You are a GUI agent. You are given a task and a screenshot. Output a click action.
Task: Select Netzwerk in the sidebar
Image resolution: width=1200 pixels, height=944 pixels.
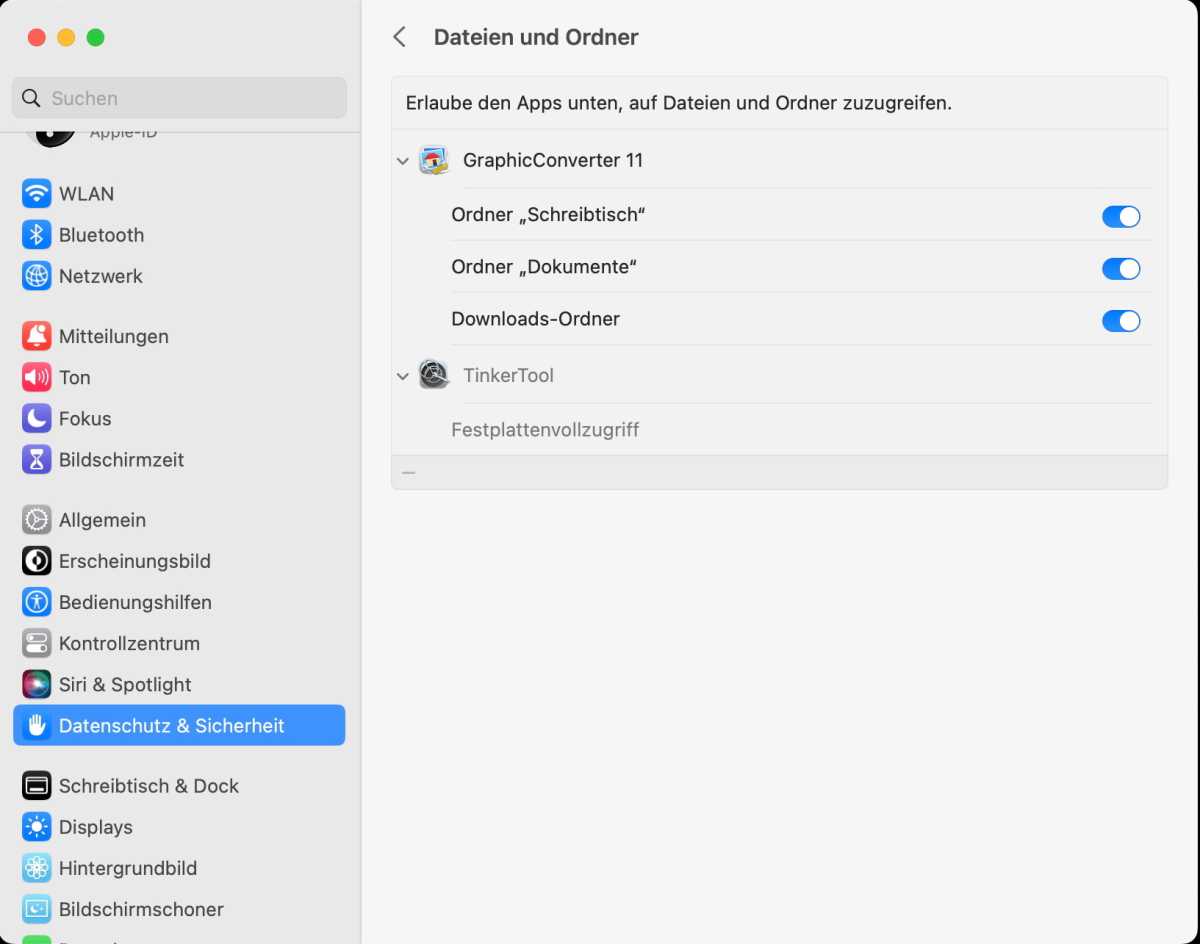click(179, 275)
